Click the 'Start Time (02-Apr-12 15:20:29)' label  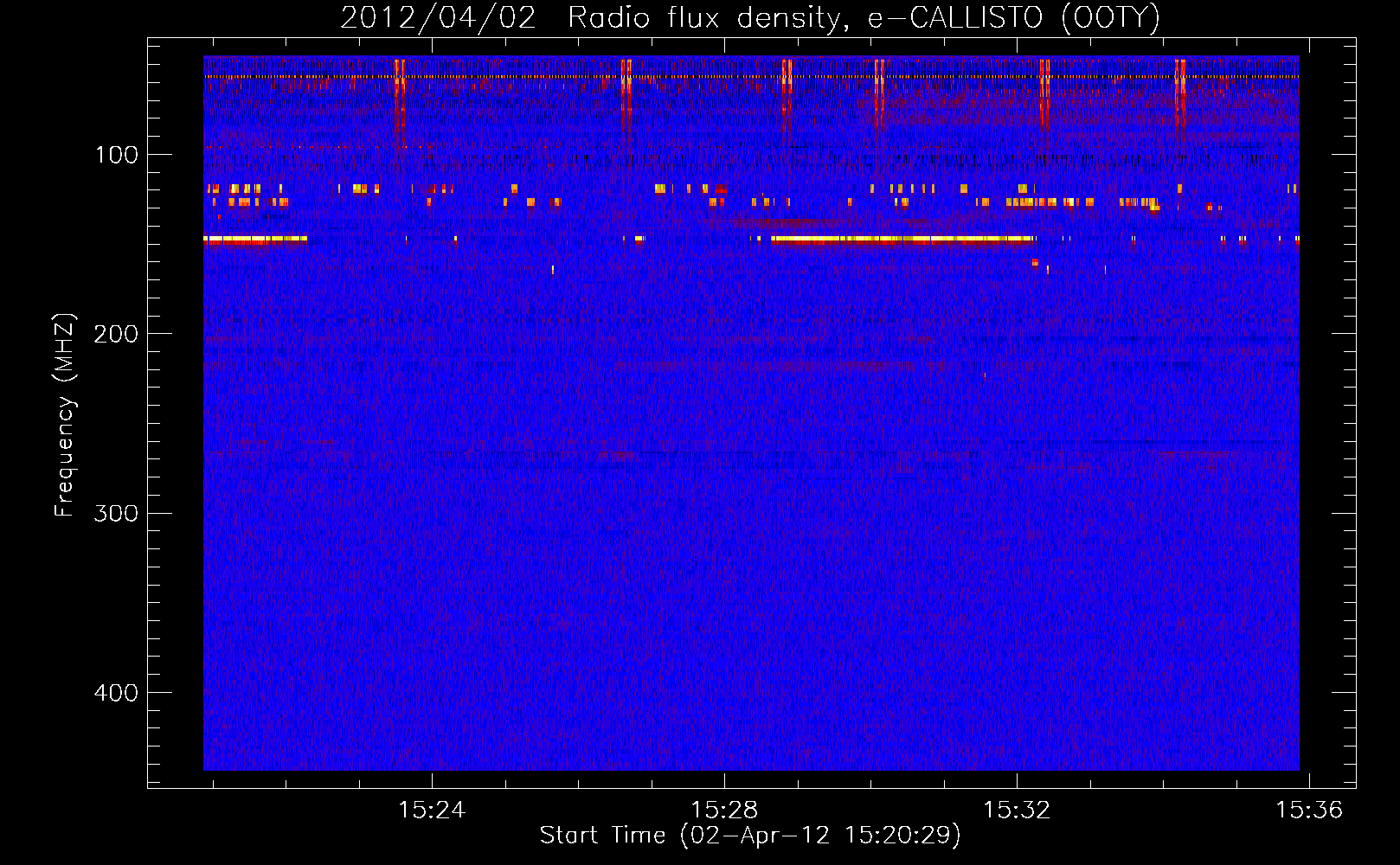click(750, 836)
